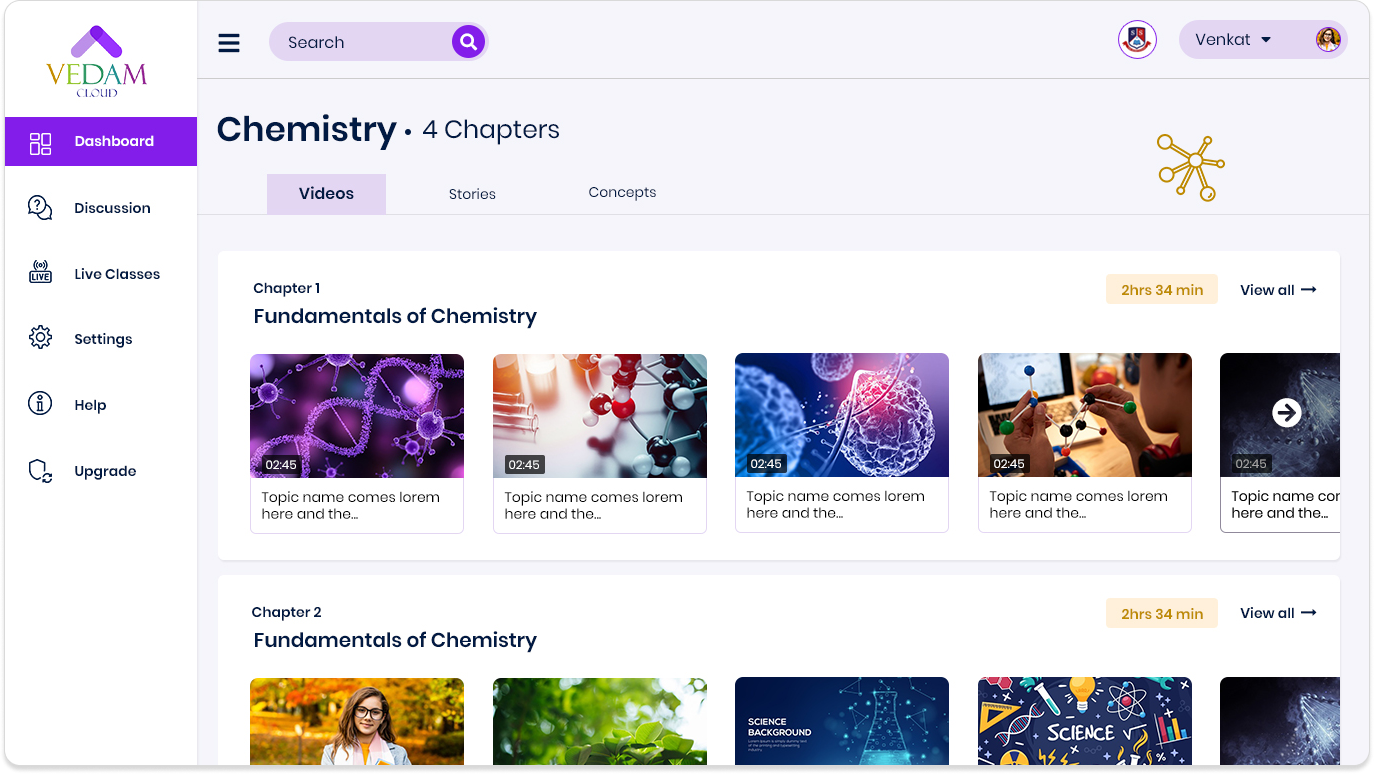Click 02:45 duration on red molecule thumbnail

point(524,465)
